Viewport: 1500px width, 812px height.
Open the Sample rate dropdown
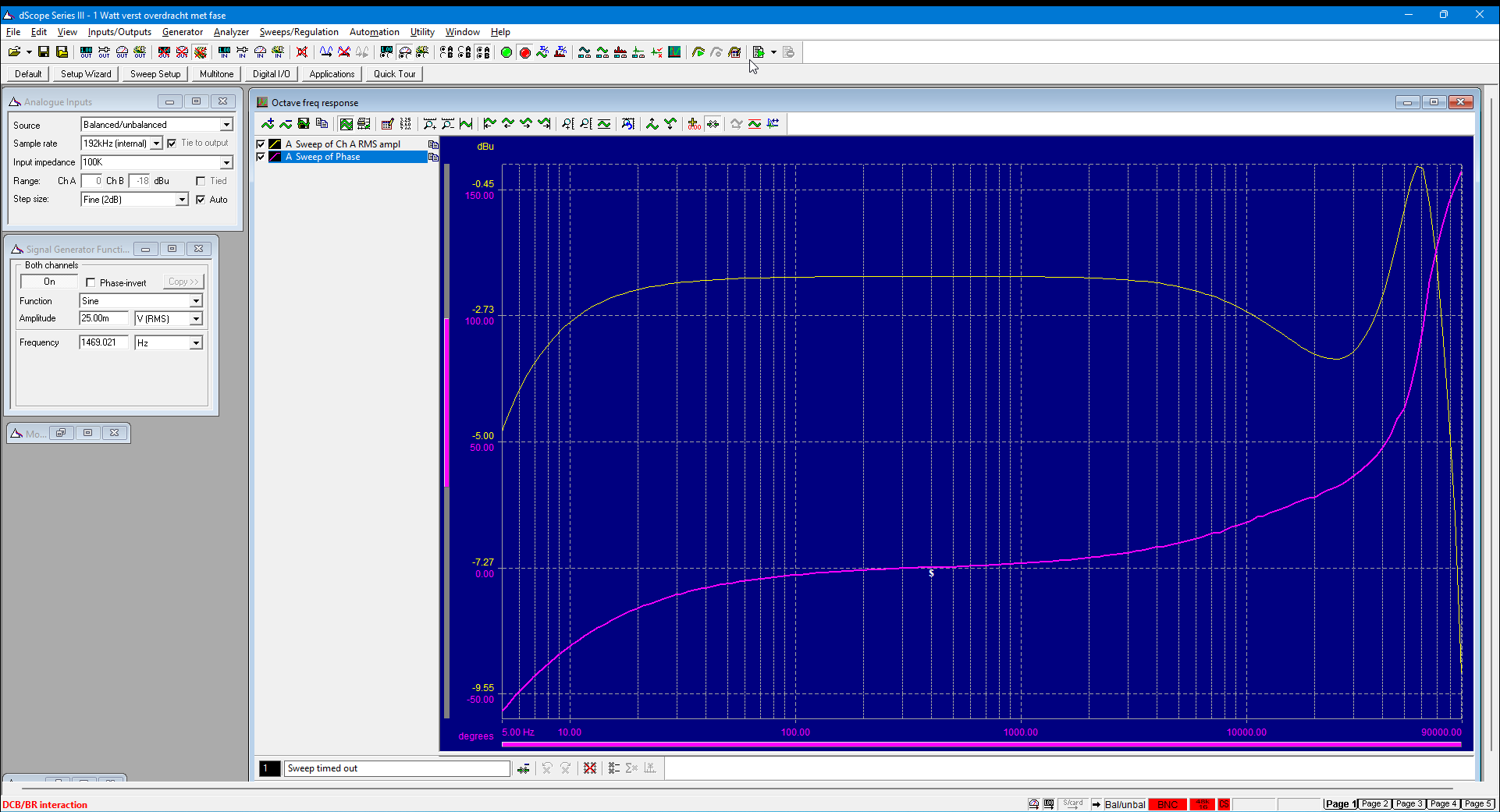click(156, 144)
